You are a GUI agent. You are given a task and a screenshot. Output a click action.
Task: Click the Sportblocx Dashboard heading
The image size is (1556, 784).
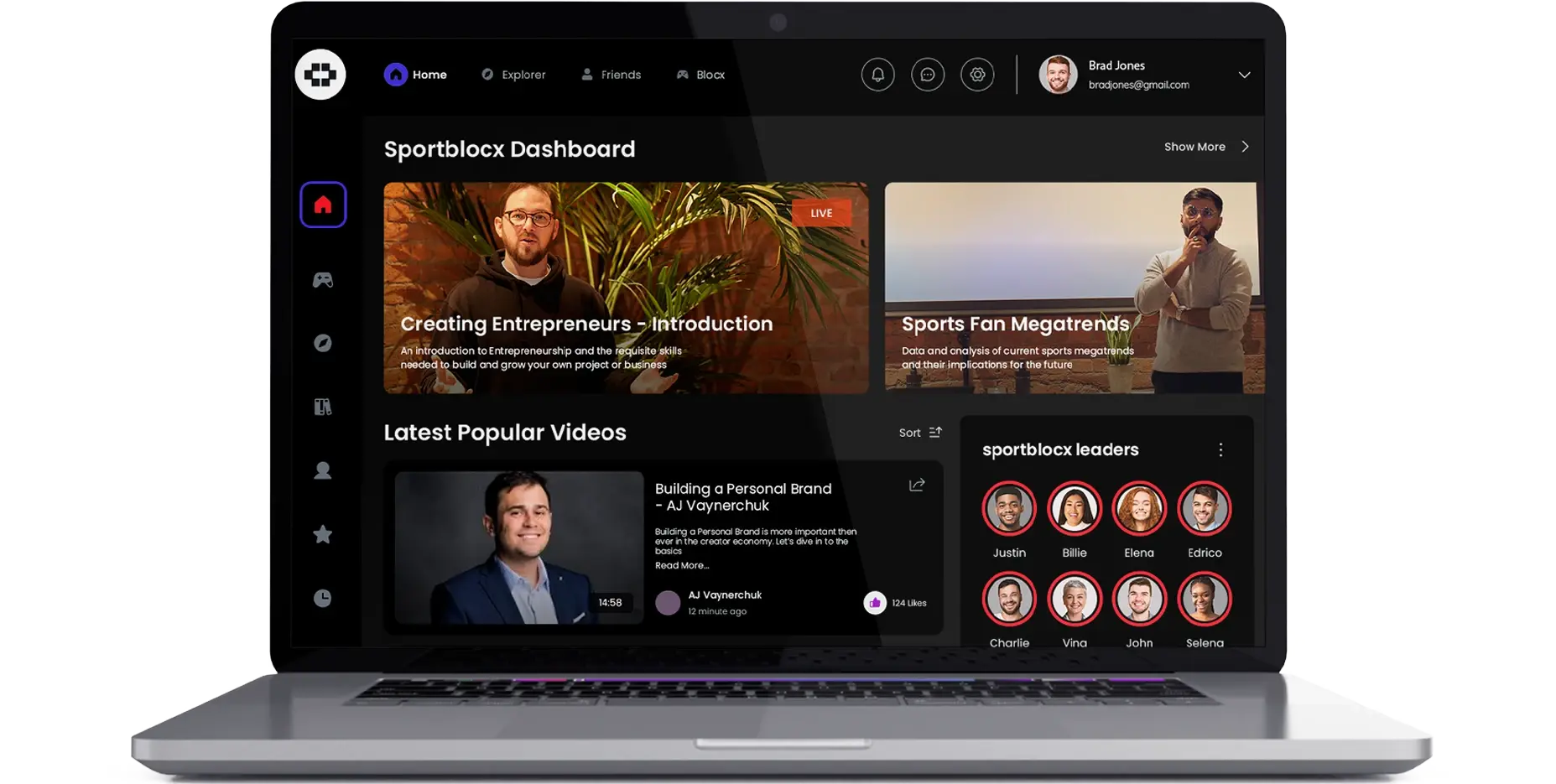pos(509,149)
